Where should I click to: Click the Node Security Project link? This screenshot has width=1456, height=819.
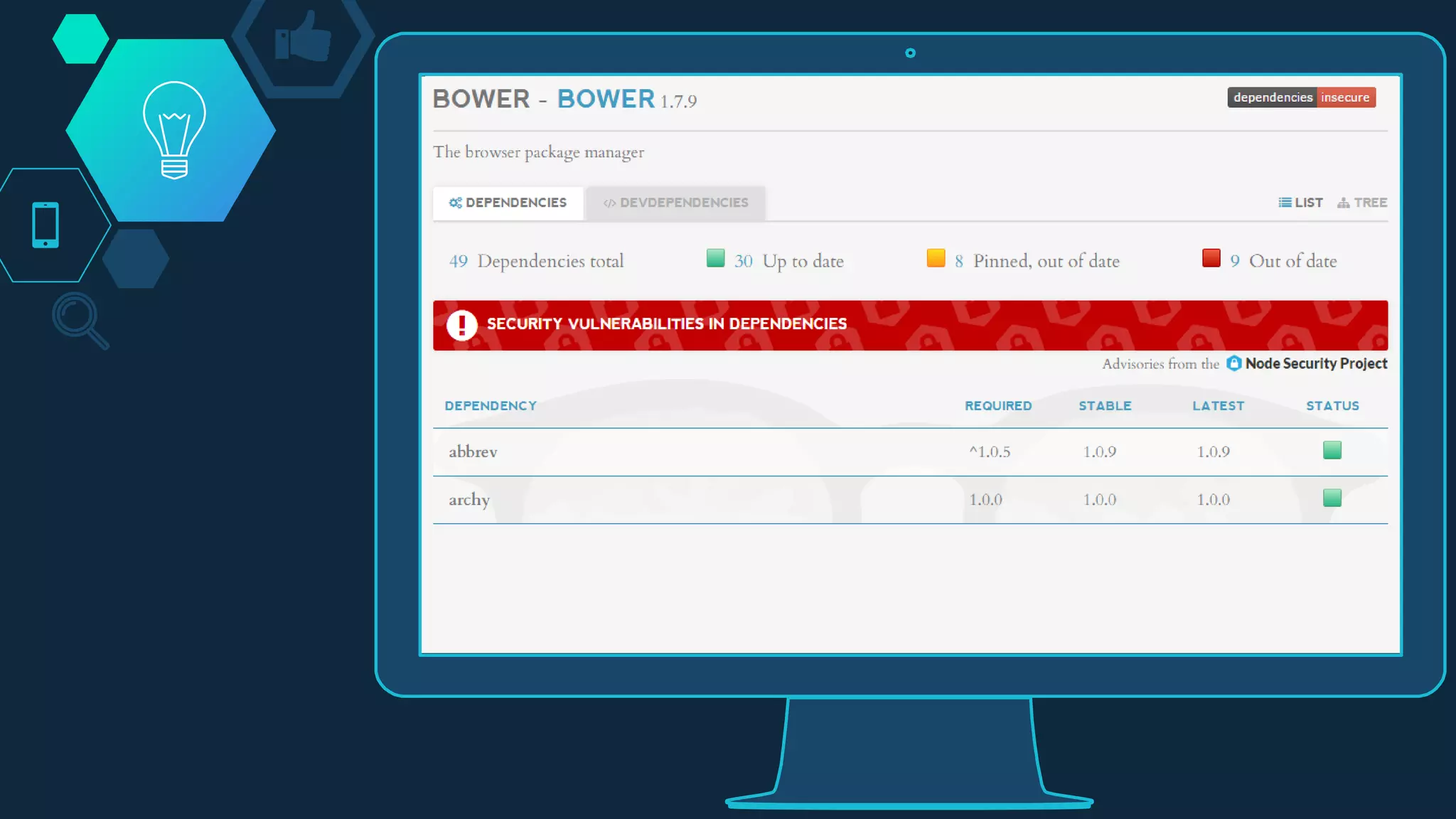point(1316,363)
